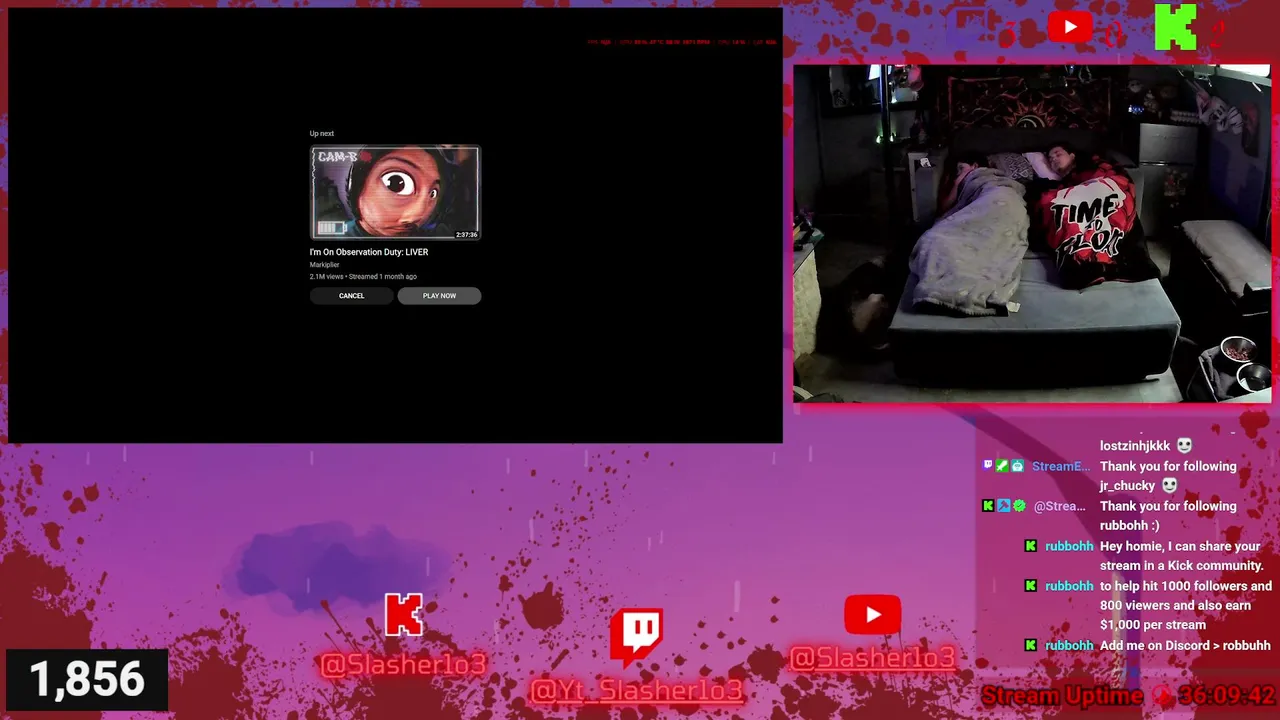Screen dimensions: 1280x720
Task: Open the "I'm On Observation Duty: LIVER" title
Action: (x=369, y=252)
